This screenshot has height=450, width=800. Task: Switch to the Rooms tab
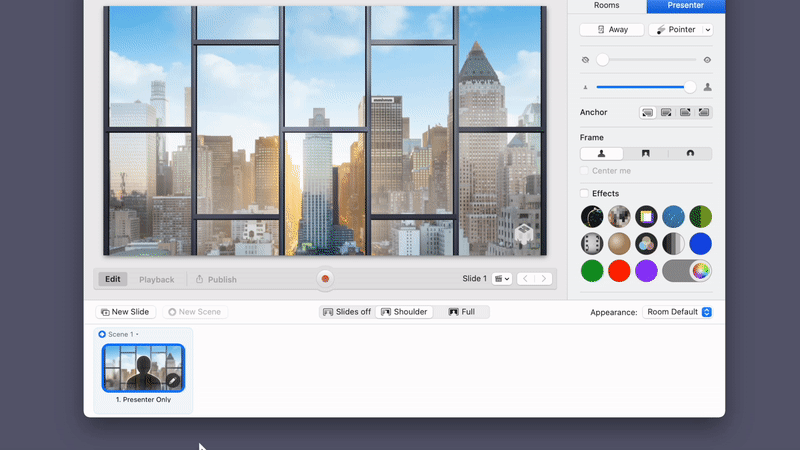(607, 5)
